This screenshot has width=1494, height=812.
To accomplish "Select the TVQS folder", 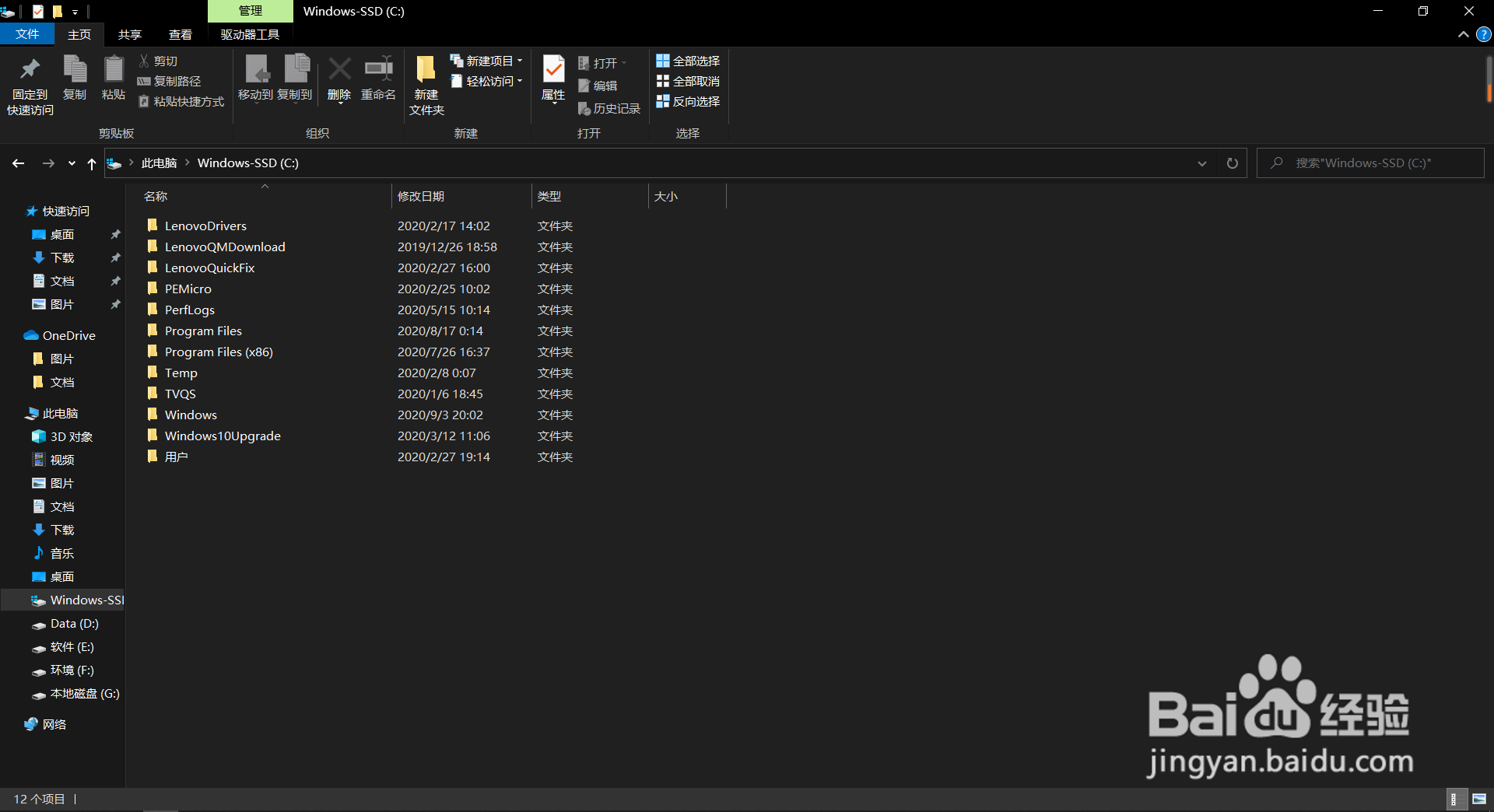I will click(x=180, y=394).
